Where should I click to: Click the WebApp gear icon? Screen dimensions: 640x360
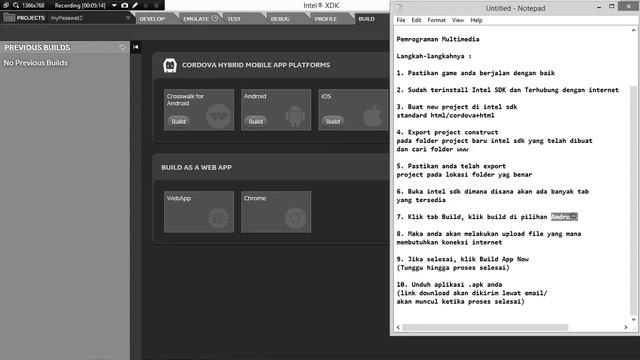[218, 218]
